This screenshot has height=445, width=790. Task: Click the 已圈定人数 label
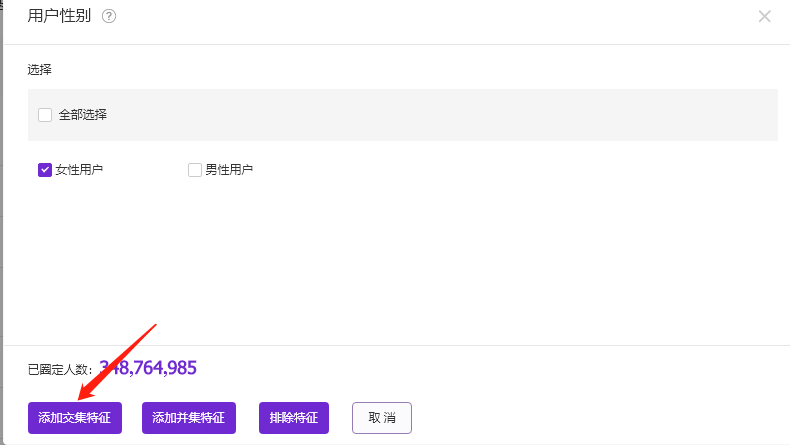(x=59, y=370)
